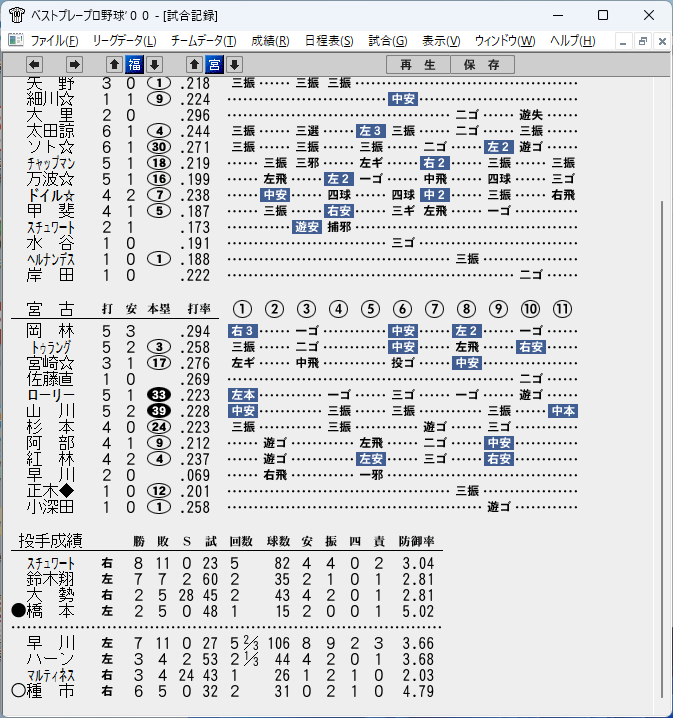
Task: Click batter name 万波☆
Action: tap(50, 180)
